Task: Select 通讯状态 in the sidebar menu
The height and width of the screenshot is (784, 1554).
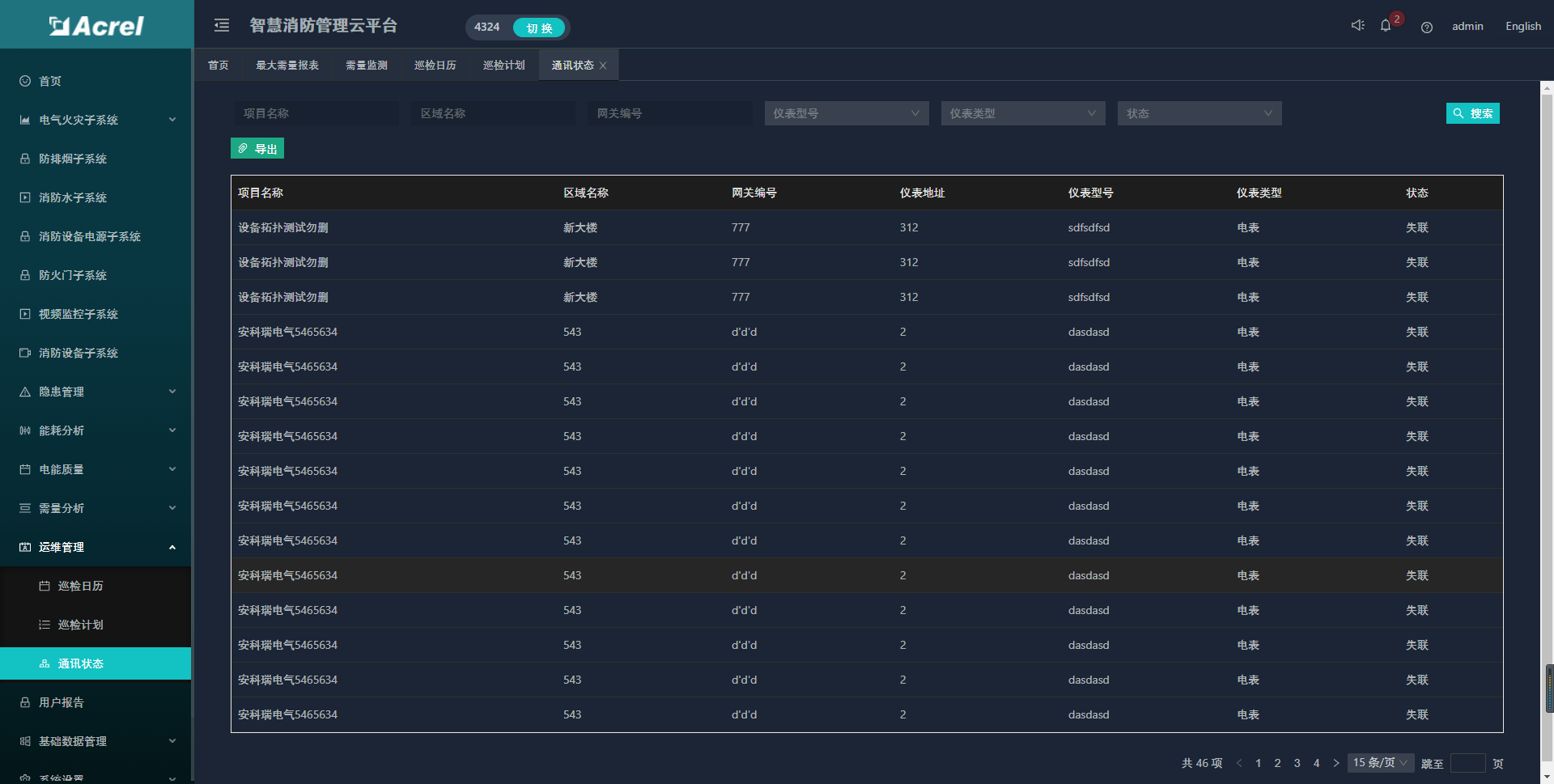Action: pos(96,663)
